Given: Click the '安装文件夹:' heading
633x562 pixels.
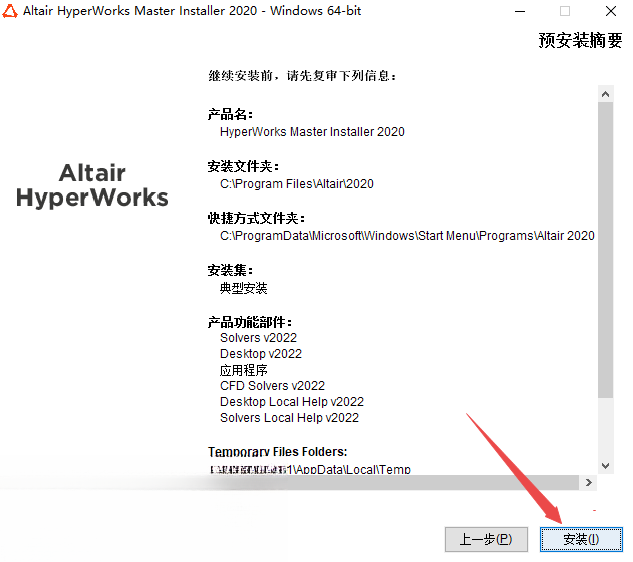Looking at the screenshot, I should click(243, 166).
